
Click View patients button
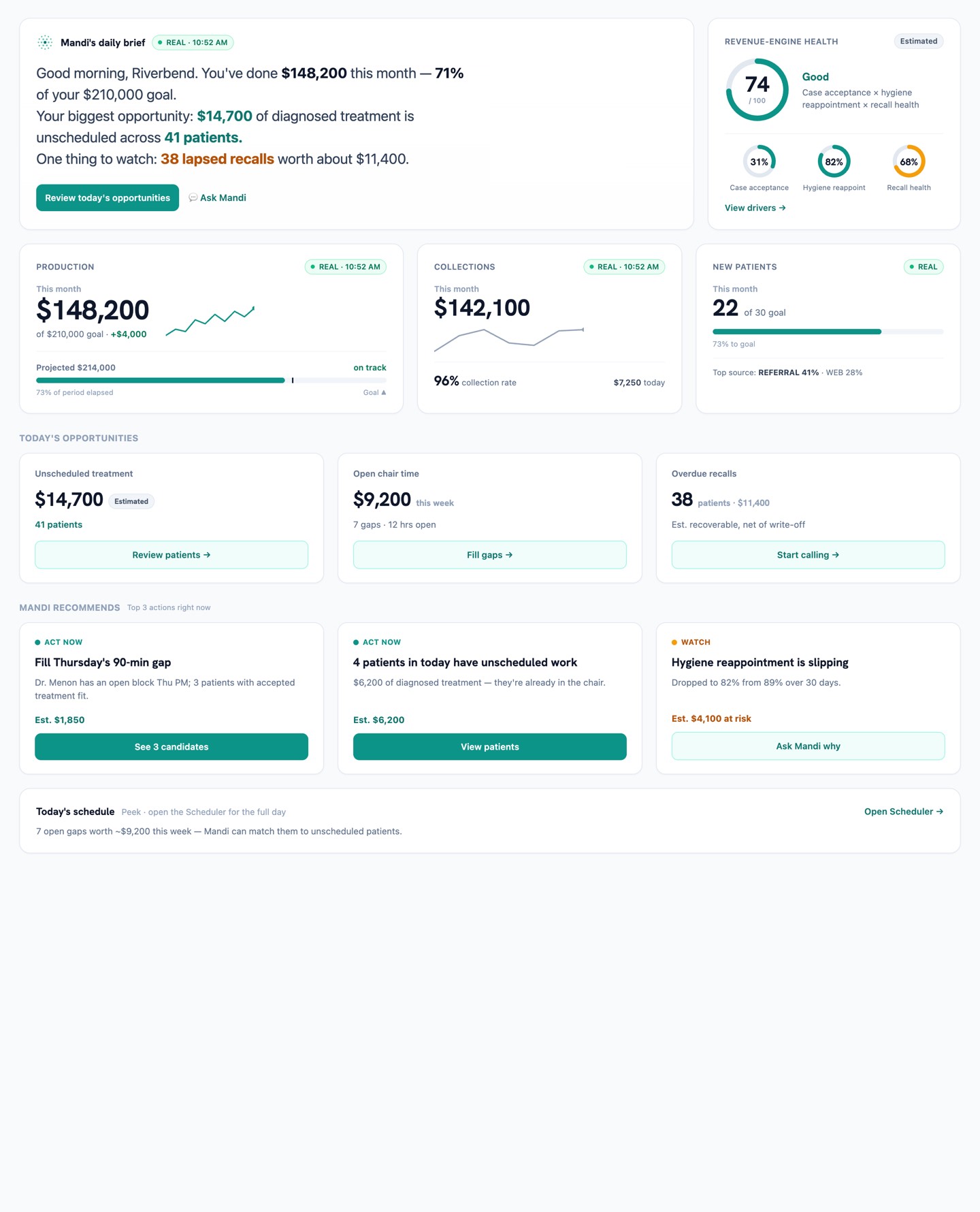coord(490,747)
